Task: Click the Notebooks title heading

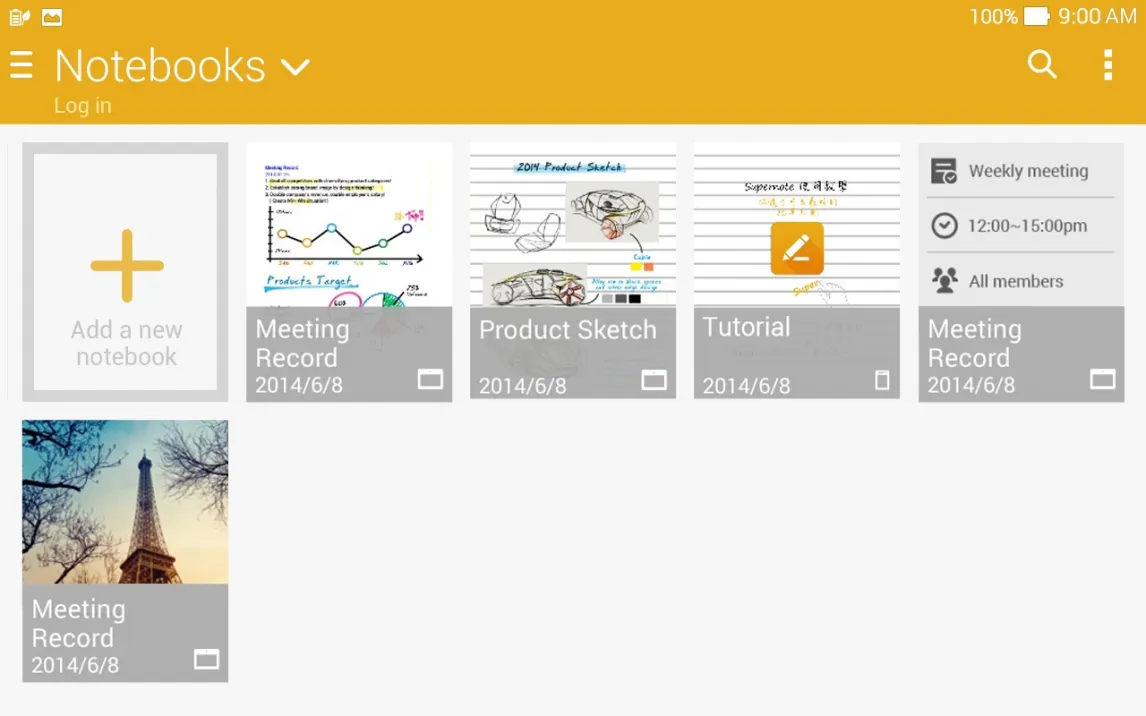Action: 160,66
